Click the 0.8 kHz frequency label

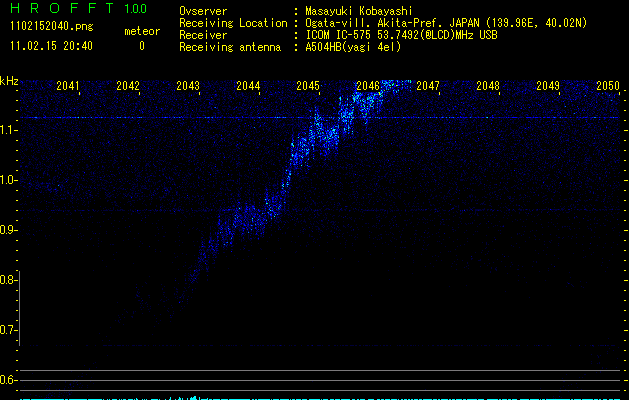(8, 280)
